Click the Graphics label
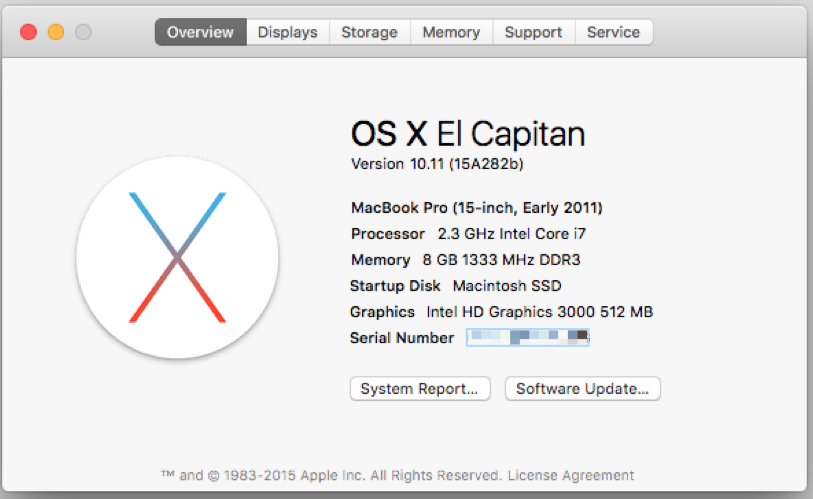Viewport: 813px width, 499px height. (382, 312)
